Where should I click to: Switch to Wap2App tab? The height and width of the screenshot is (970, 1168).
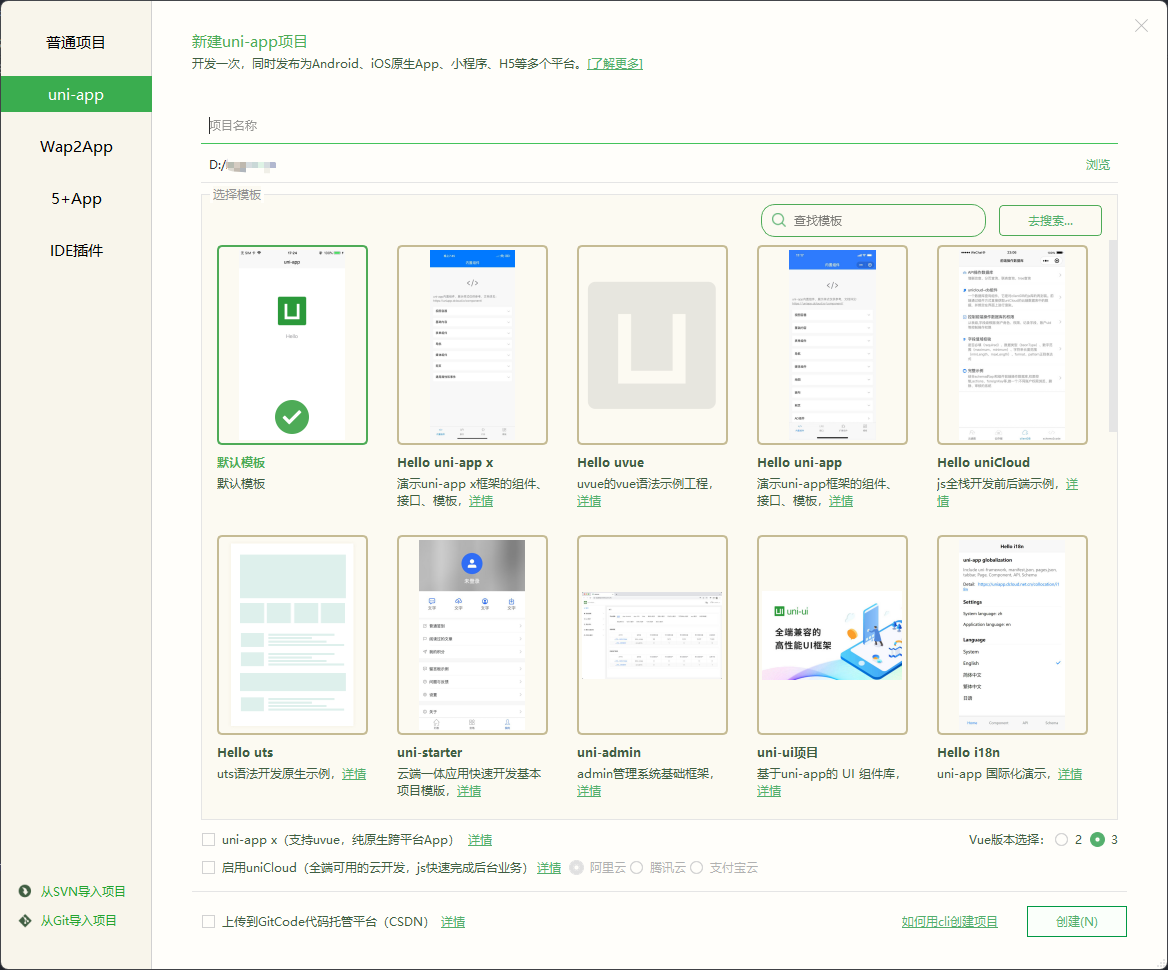tap(76, 147)
